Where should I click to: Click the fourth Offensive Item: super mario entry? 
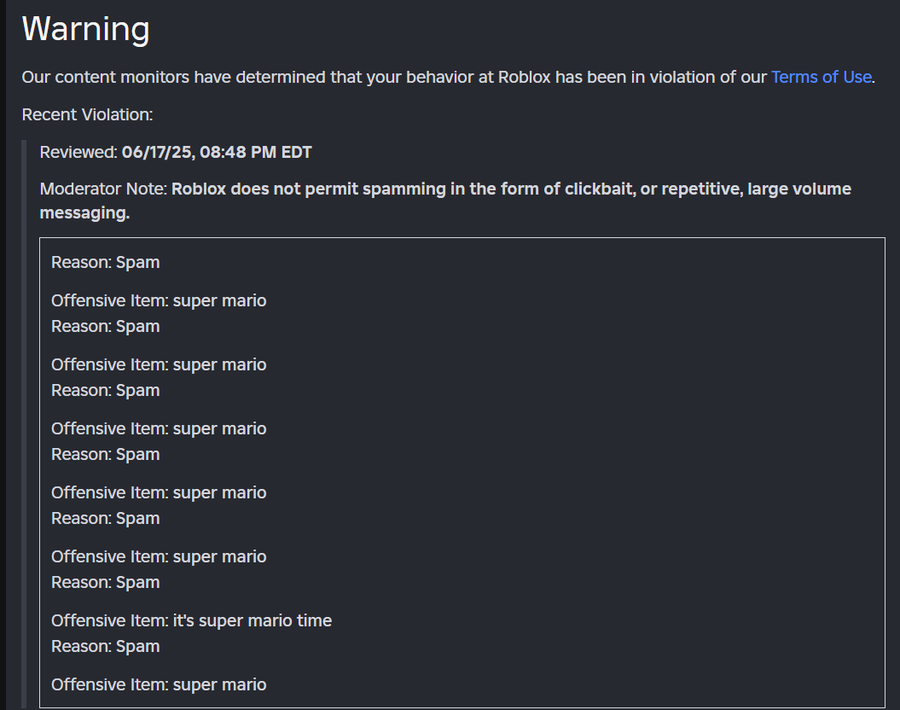(x=159, y=493)
